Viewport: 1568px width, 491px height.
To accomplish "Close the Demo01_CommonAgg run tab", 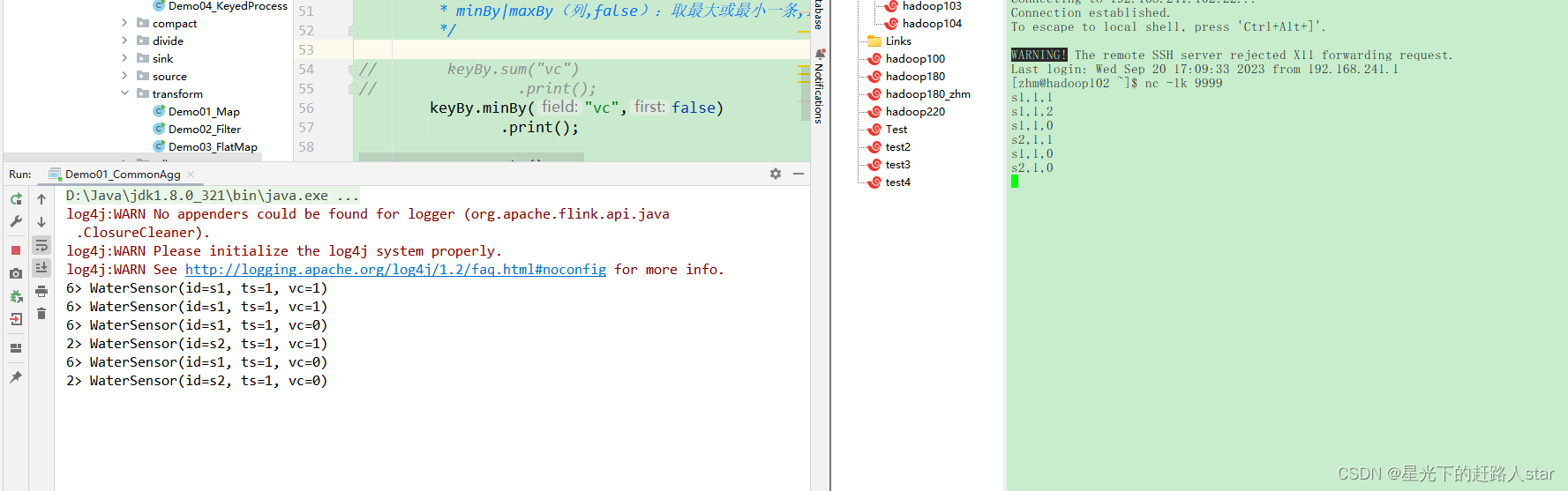I will 191,175.
